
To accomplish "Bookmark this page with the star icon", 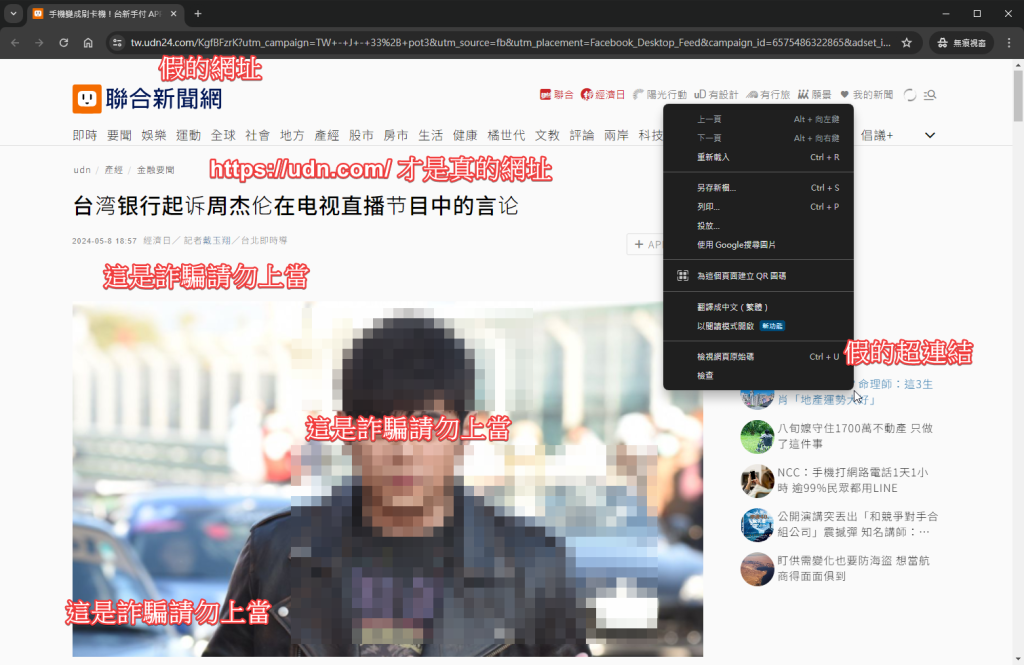I will point(906,43).
